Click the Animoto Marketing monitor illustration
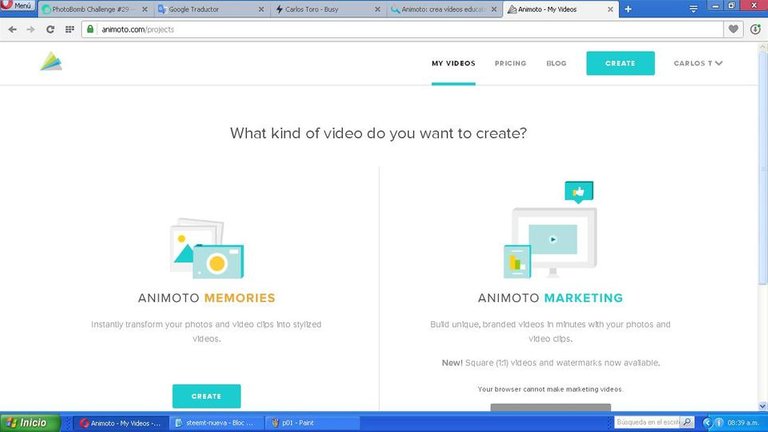The height and width of the screenshot is (432, 768). point(551,230)
